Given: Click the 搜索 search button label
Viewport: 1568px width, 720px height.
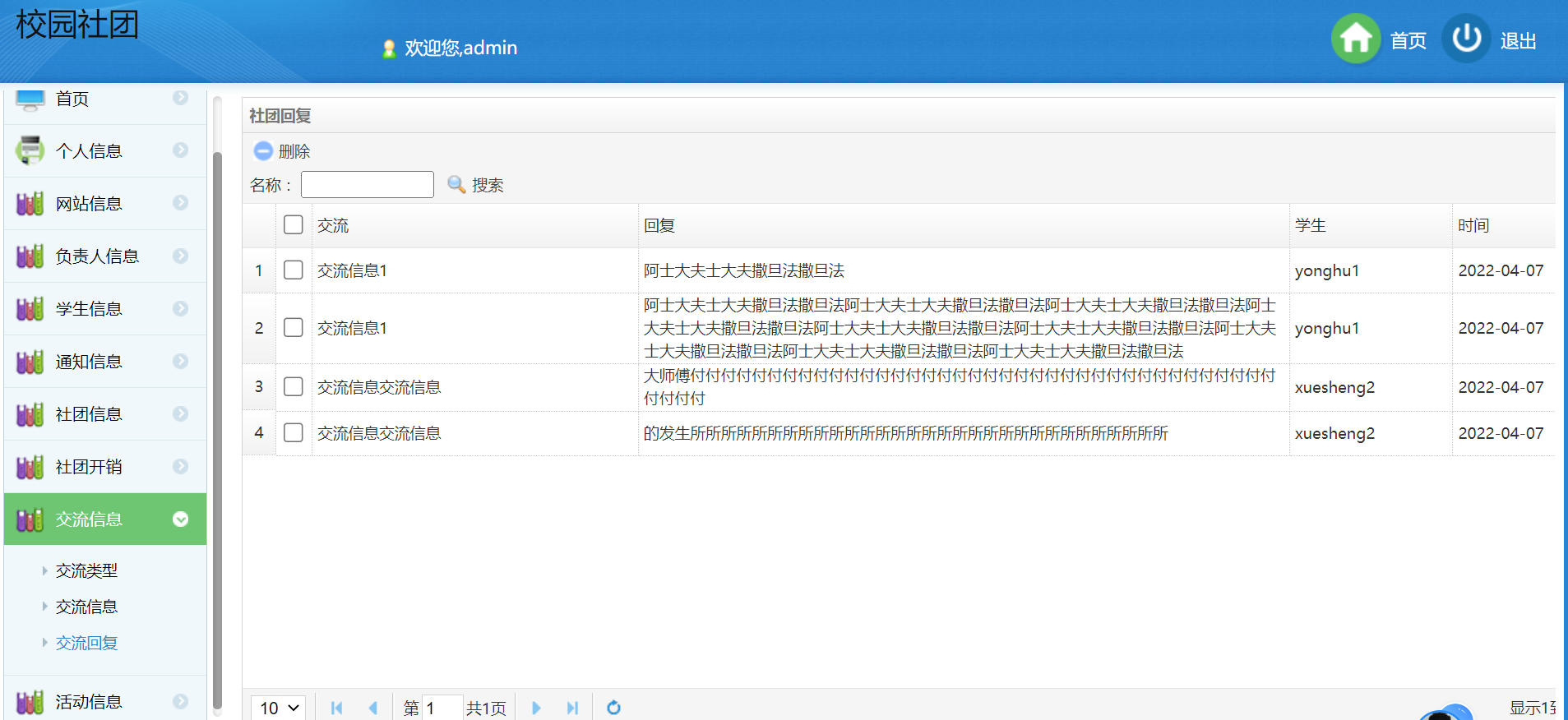Looking at the screenshot, I should (x=488, y=185).
